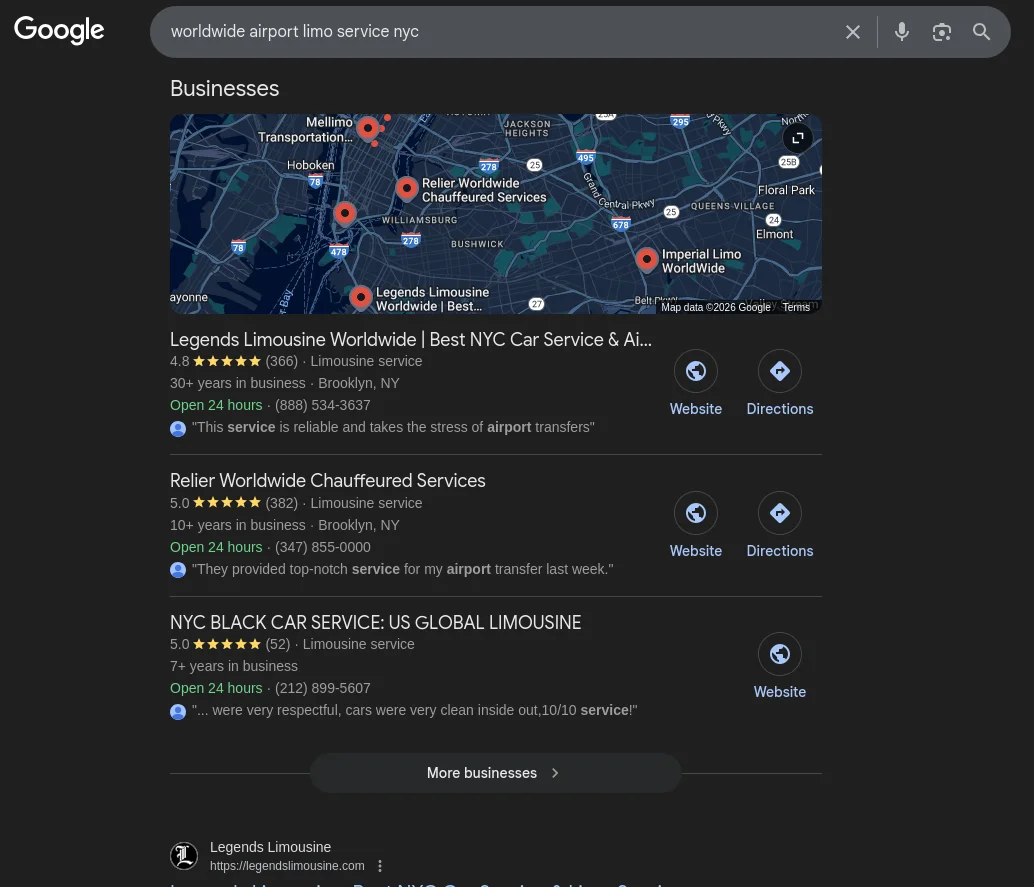This screenshot has height=887, width=1034.
Task: Open Relier Worldwide website globe icon
Action: coord(696,513)
